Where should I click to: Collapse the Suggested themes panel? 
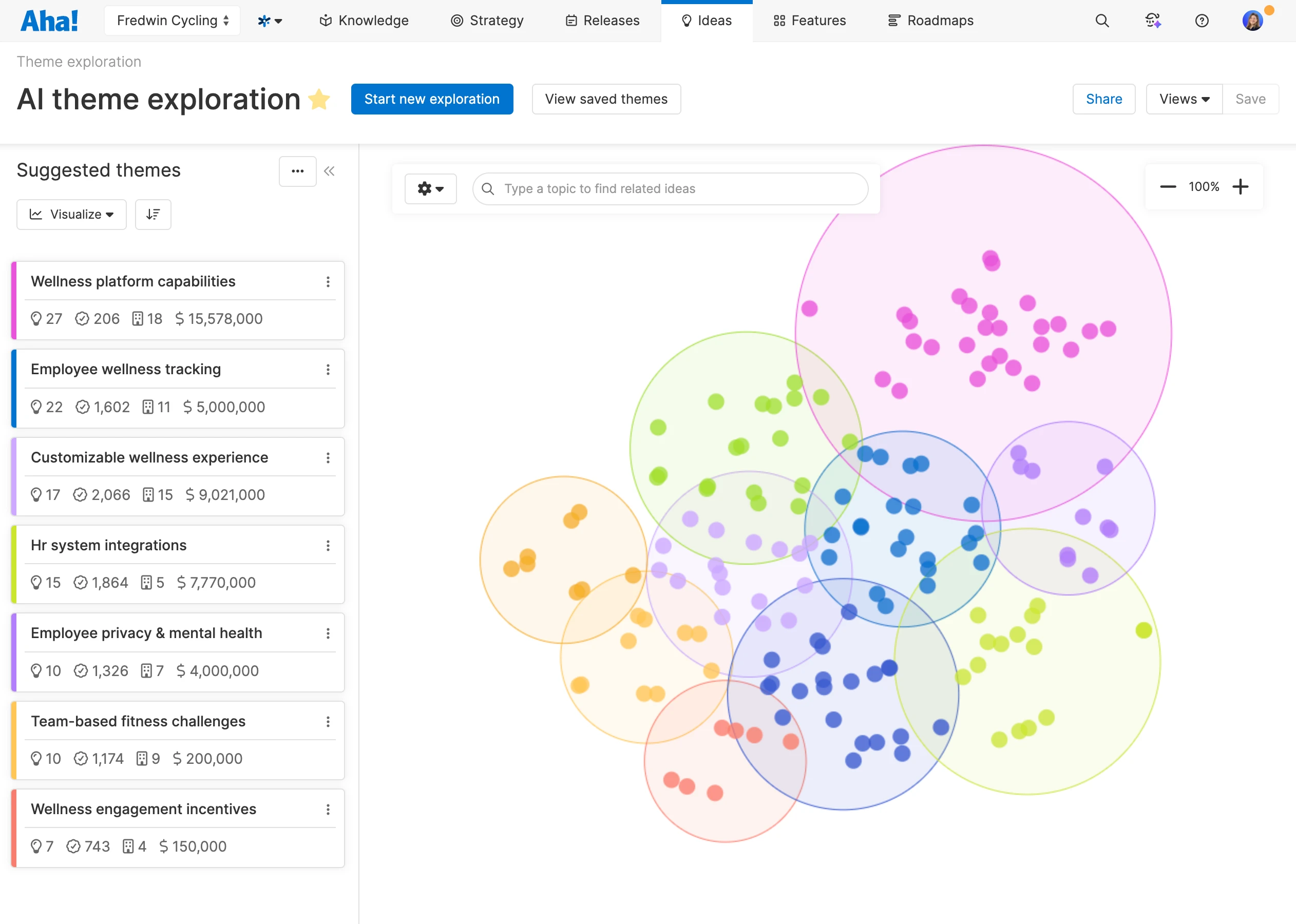pyautogui.click(x=329, y=171)
